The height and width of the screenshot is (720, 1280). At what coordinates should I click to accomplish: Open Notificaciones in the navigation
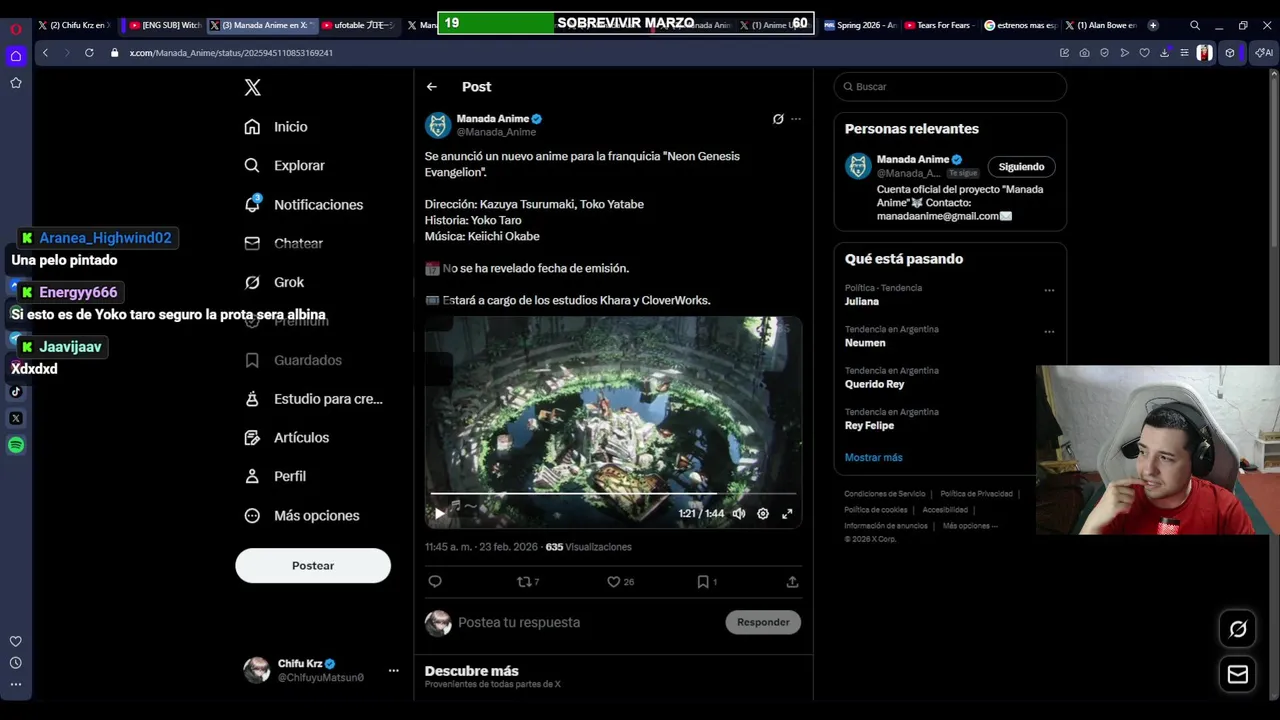pyautogui.click(x=304, y=205)
